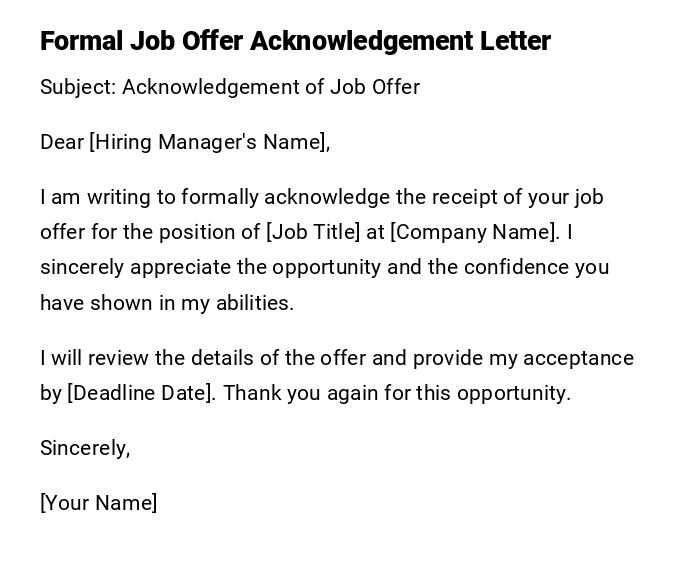Screen dimensions: 700x566
Task: Click the word Sincerely
Action: [x=84, y=448]
